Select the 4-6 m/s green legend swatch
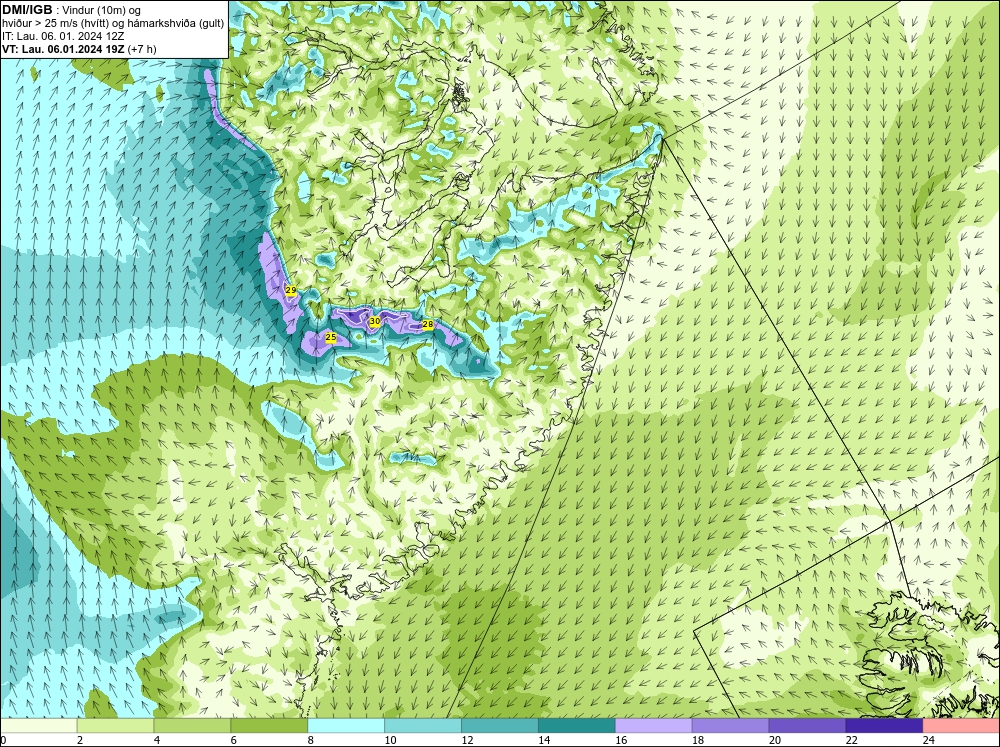Viewport: 1000px width, 747px height. click(192, 726)
